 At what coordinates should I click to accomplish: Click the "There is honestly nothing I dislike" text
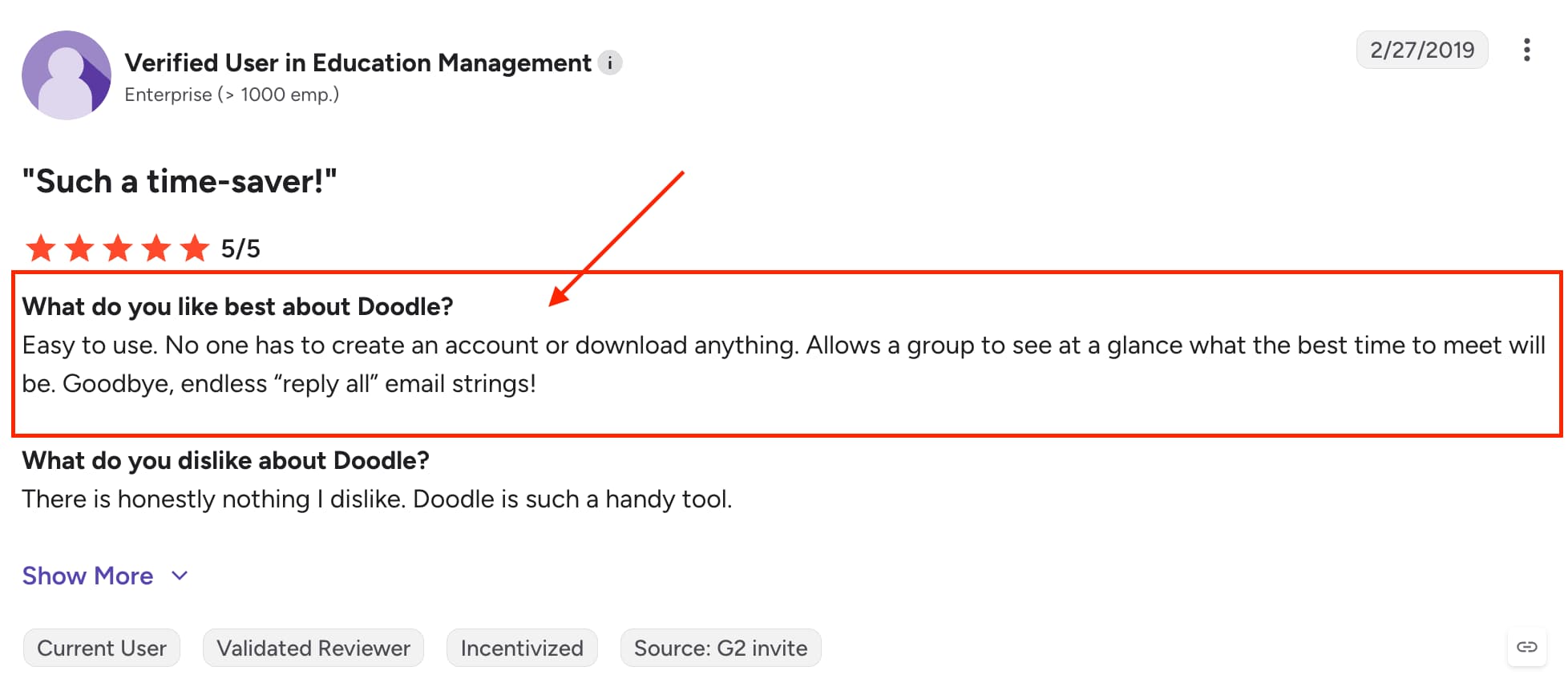(x=377, y=499)
